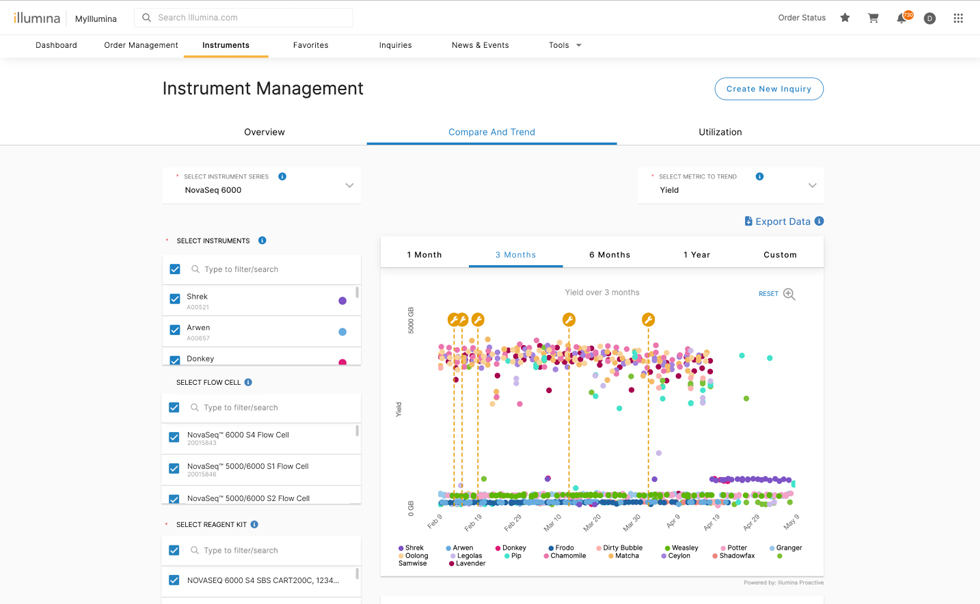The image size is (980, 604).
Task: Open the notifications bell icon
Action: tap(901, 18)
